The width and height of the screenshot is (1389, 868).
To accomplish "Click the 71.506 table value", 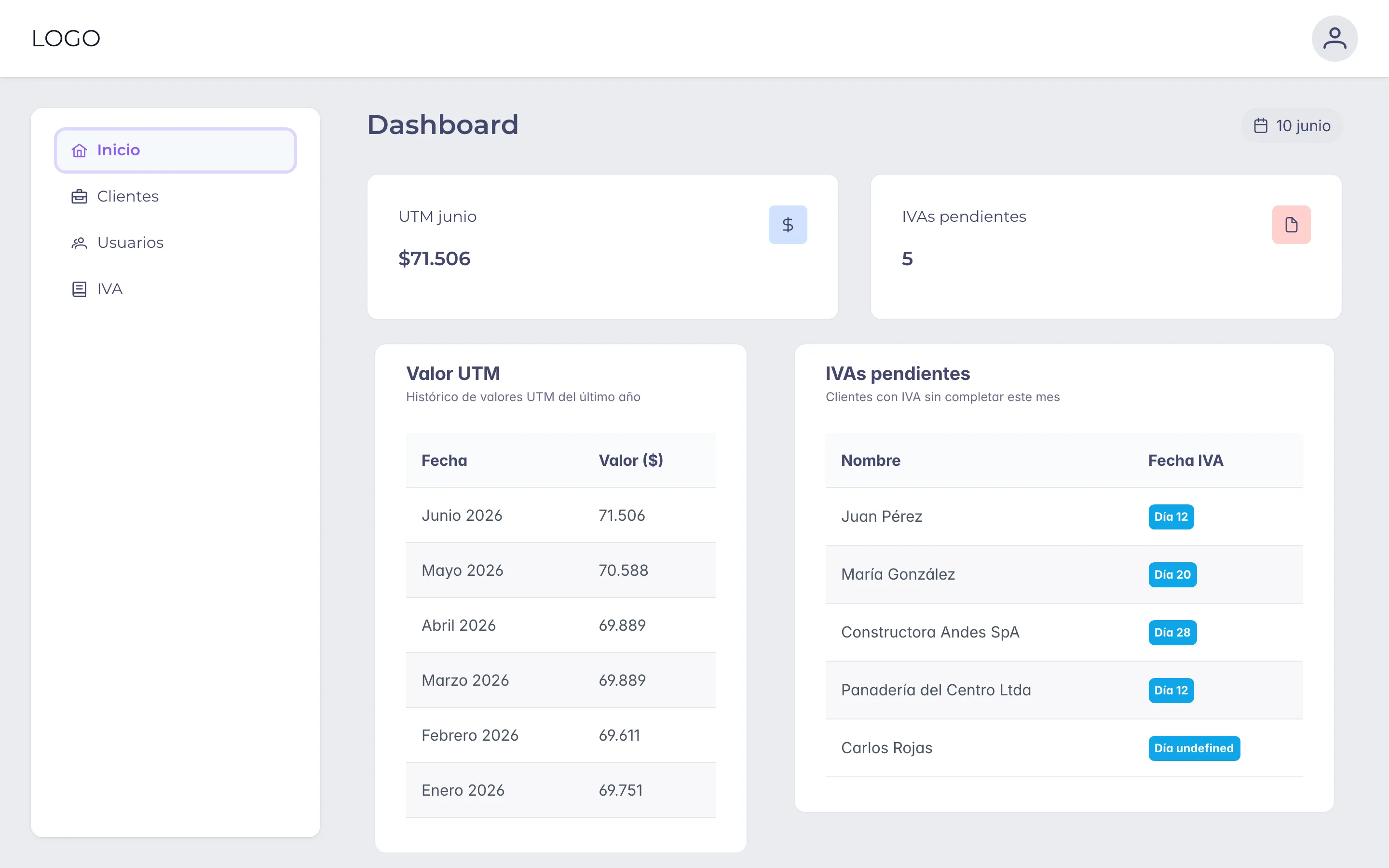I will click(622, 515).
